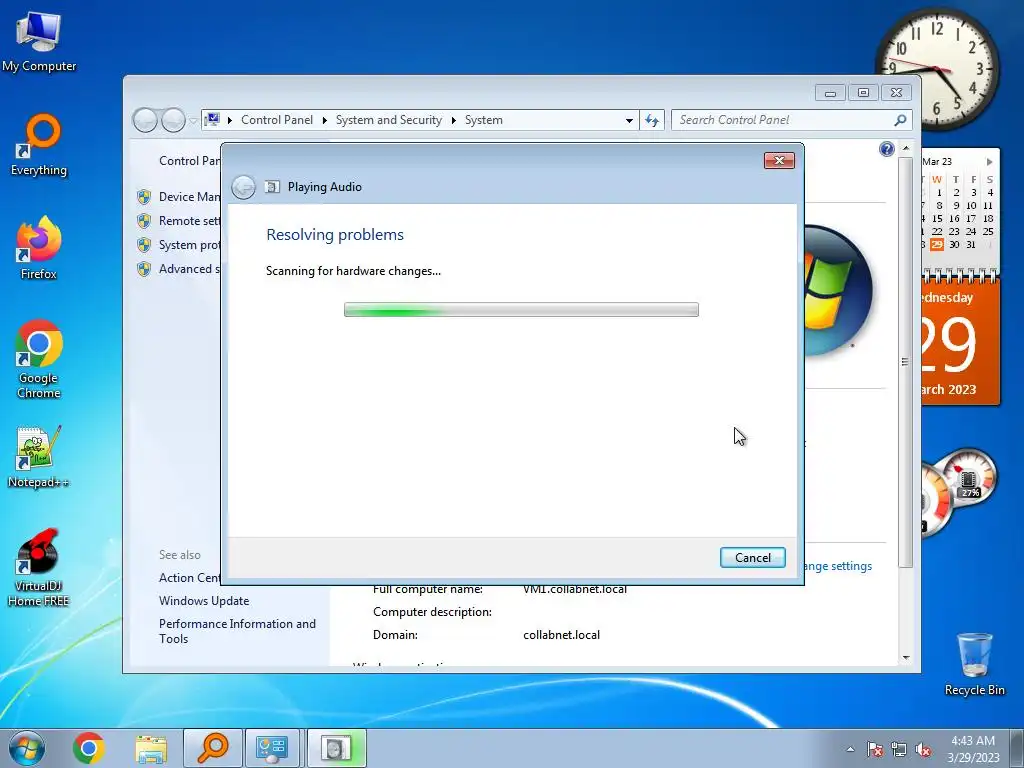This screenshot has height=768, width=1024.
Task: Open address bar history dropdown
Action: pos(629,120)
